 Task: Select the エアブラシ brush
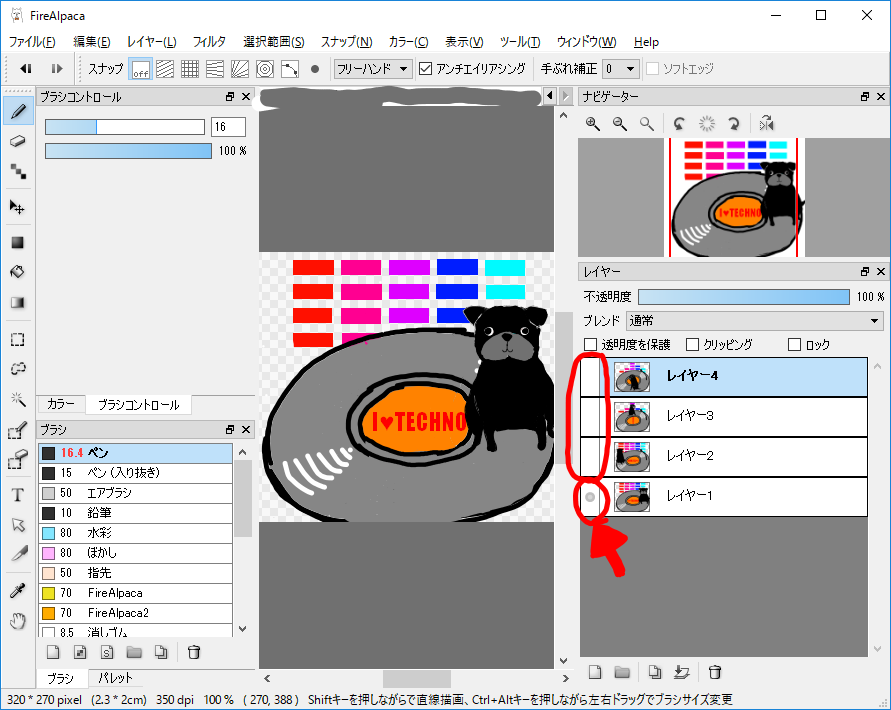point(135,493)
